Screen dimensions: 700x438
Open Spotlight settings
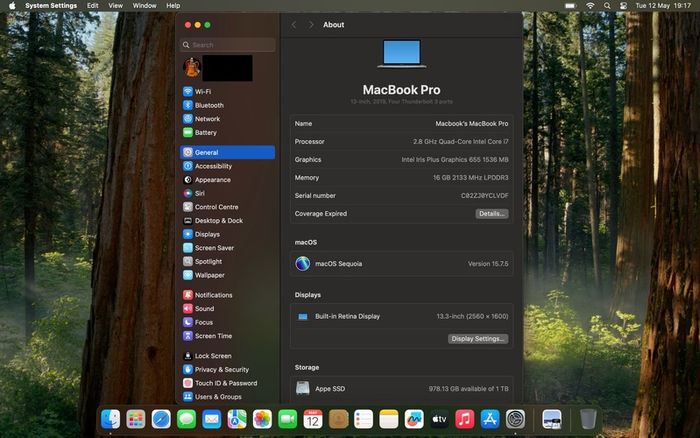click(228, 262)
